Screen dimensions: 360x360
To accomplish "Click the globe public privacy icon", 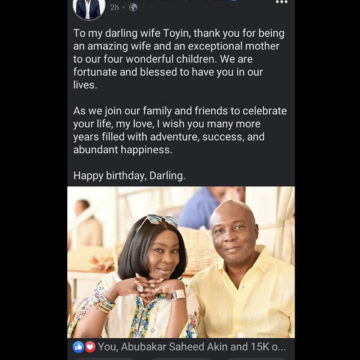I will (x=133, y=7).
